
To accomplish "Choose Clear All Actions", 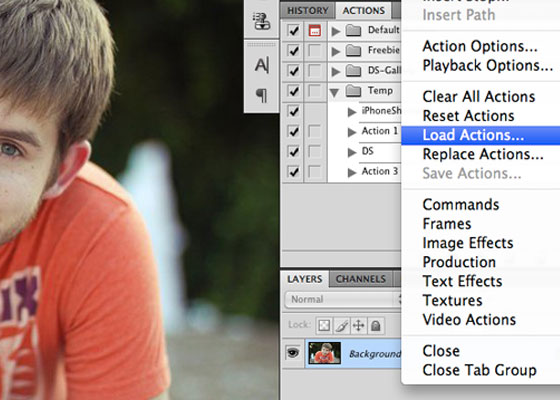I will (479, 97).
